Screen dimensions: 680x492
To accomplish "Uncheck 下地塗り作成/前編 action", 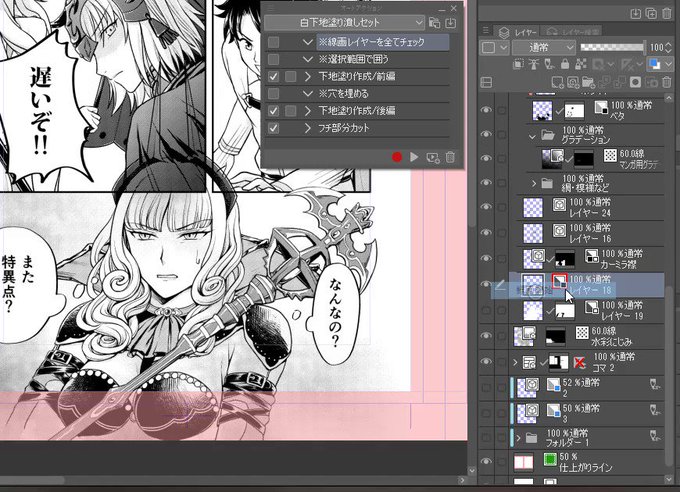I will pos(273,76).
